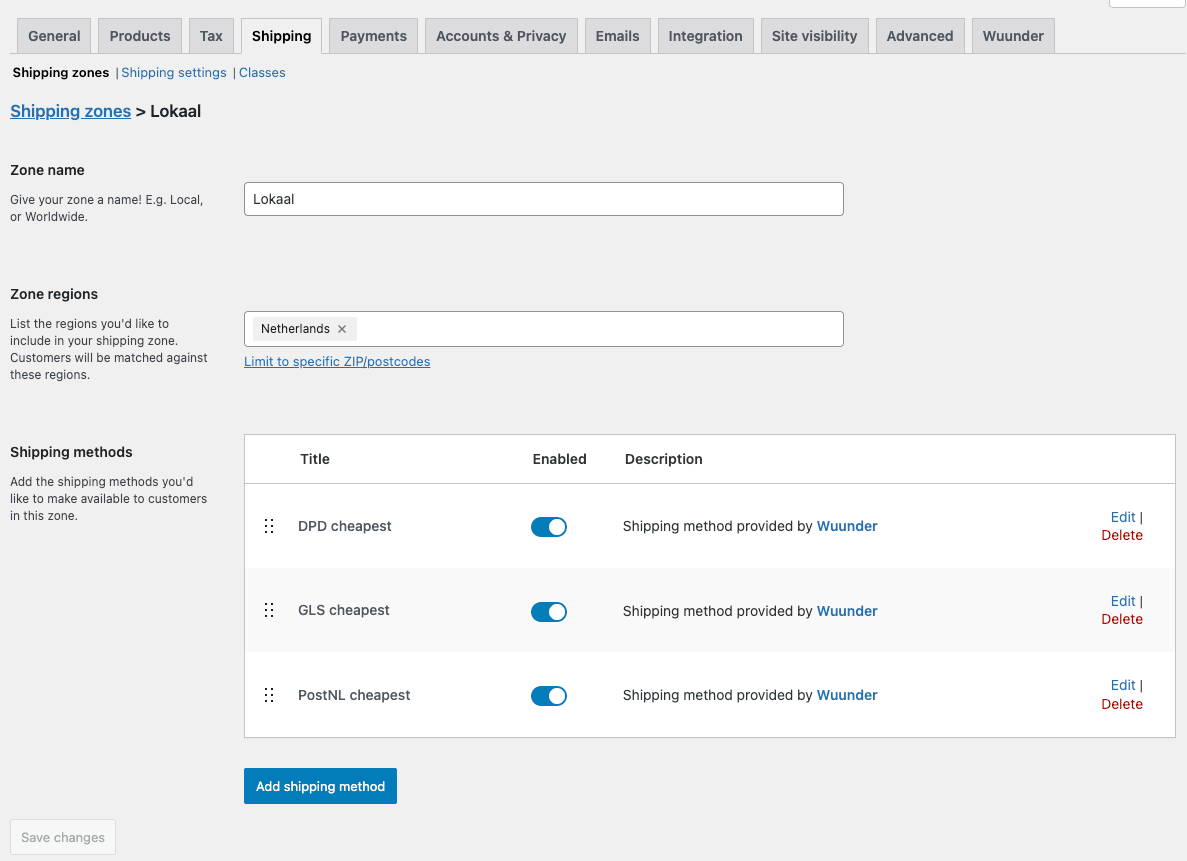1187x861 pixels.
Task: Delete the DPD cheapest shipping method
Action: pos(1122,535)
